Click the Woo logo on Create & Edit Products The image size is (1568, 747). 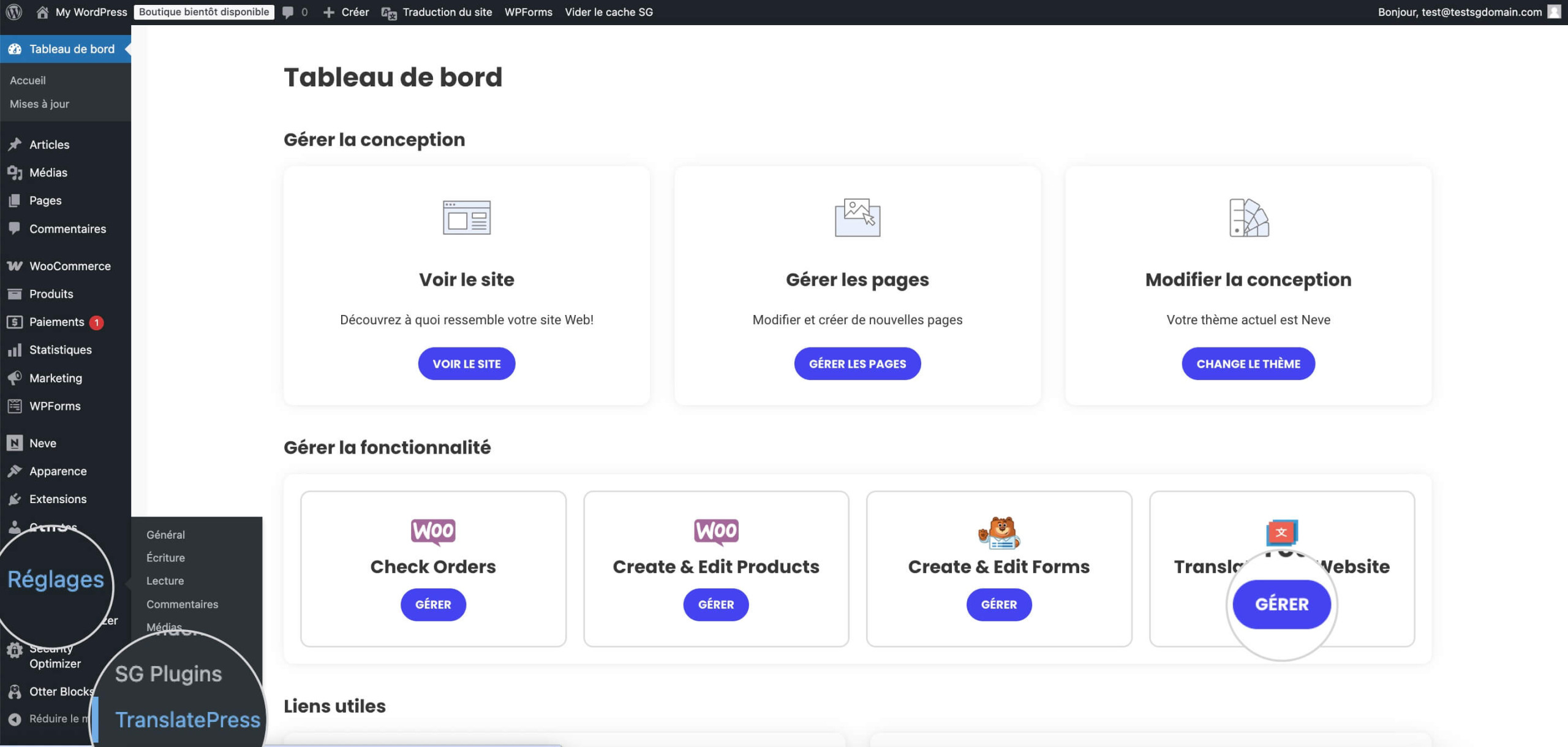tap(716, 531)
